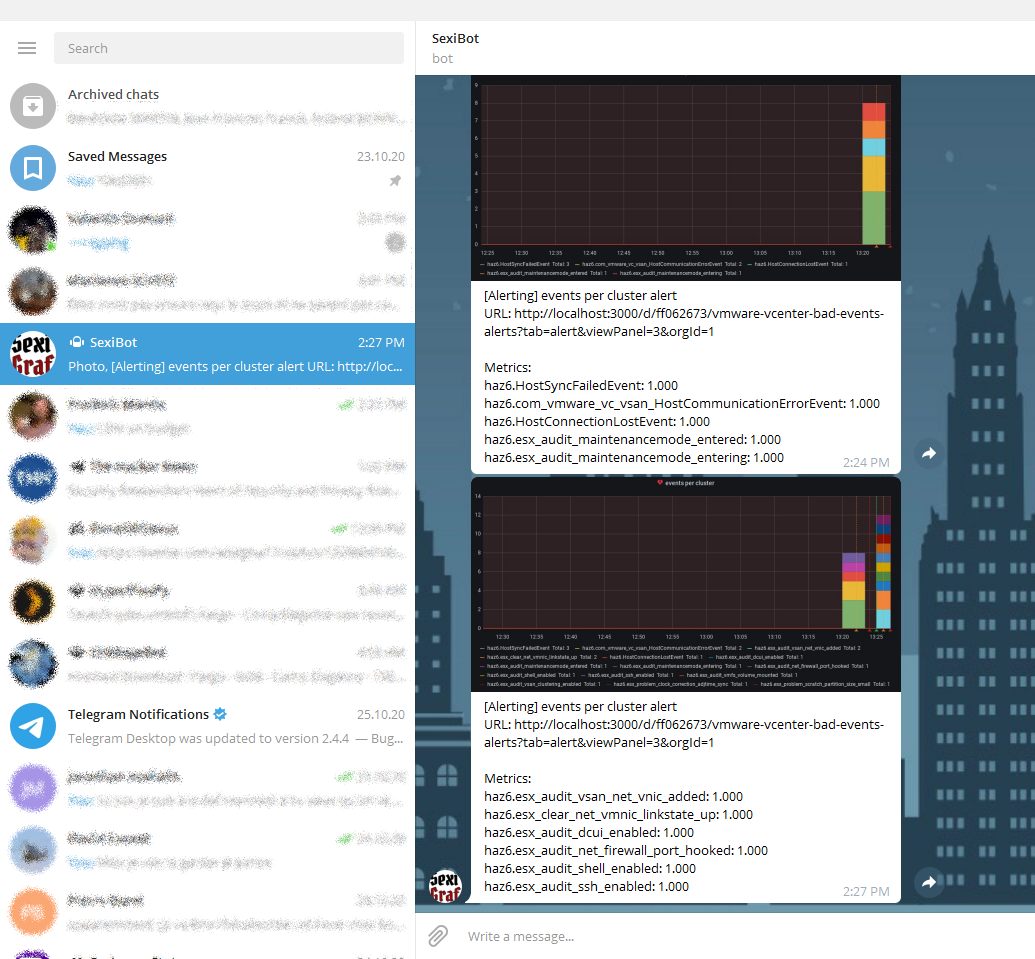Image resolution: width=1035 pixels, height=959 pixels.
Task: Click the Search chats field
Action: pos(228,48)
